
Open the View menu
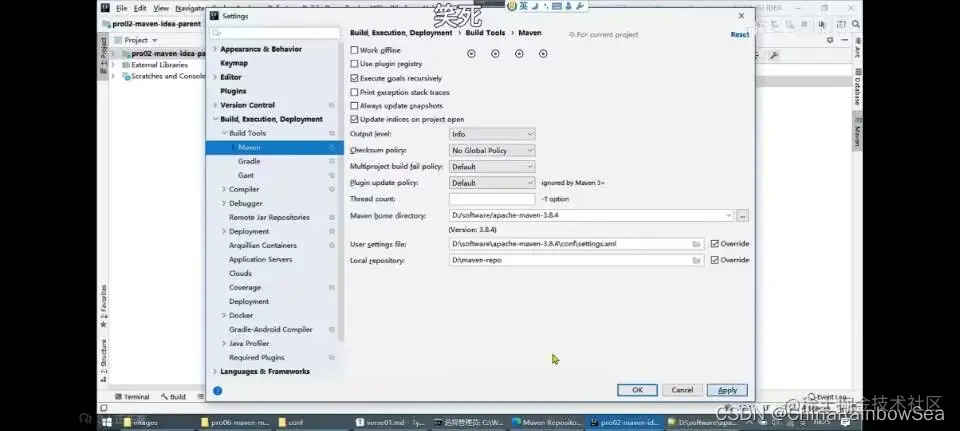point(161,9)
